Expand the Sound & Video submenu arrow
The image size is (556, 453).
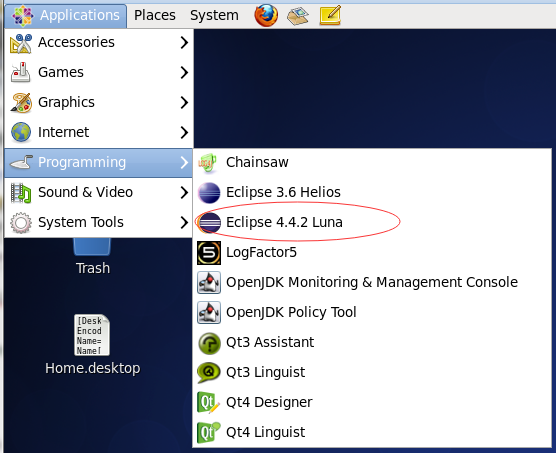[x=184, y=192]
